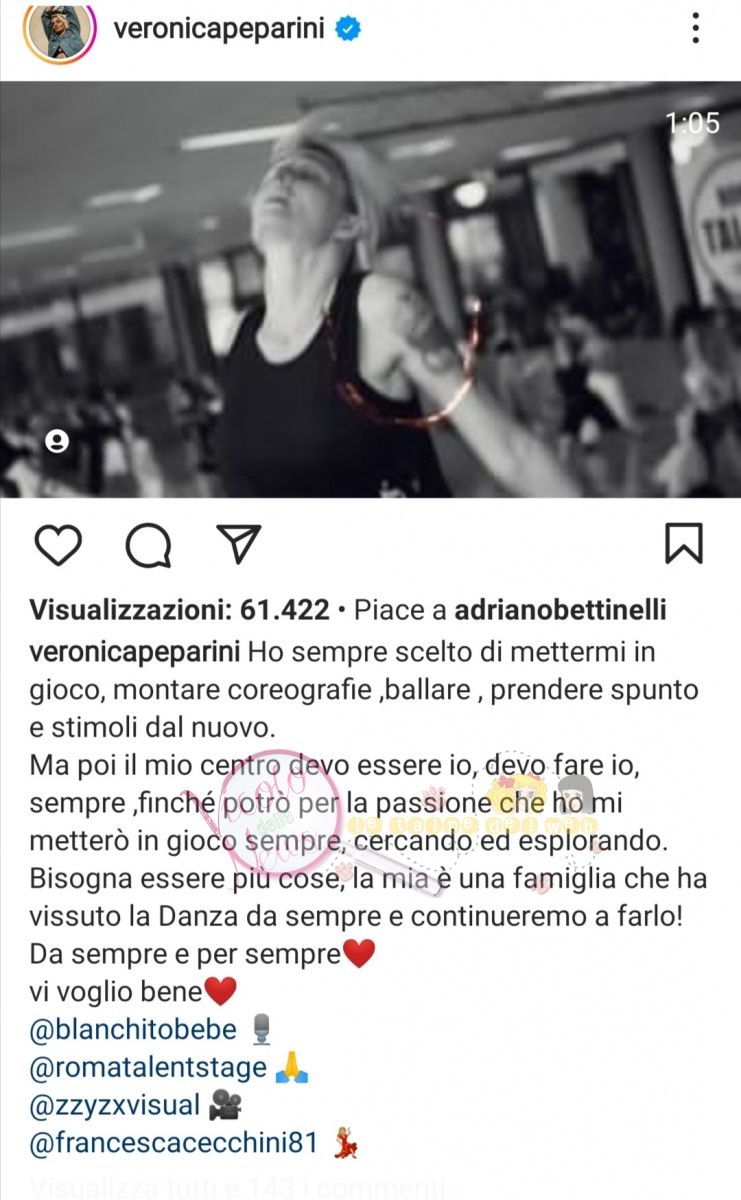
Task: Tap the Visualizzazioni 61.422 view count
Action: point(180,610)
